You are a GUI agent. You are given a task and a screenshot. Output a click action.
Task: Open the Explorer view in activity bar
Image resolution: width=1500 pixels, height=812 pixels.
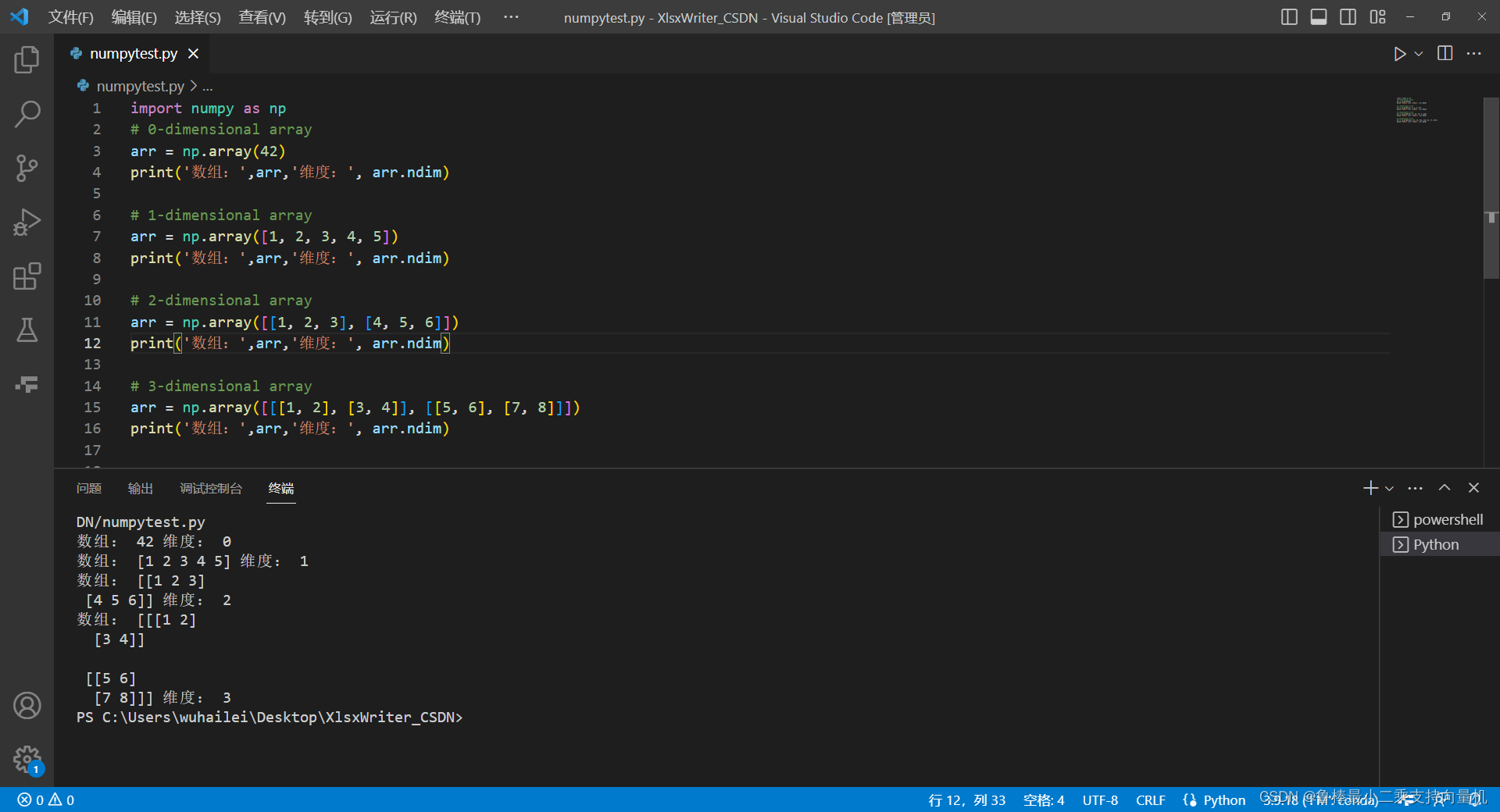[27, 60]
